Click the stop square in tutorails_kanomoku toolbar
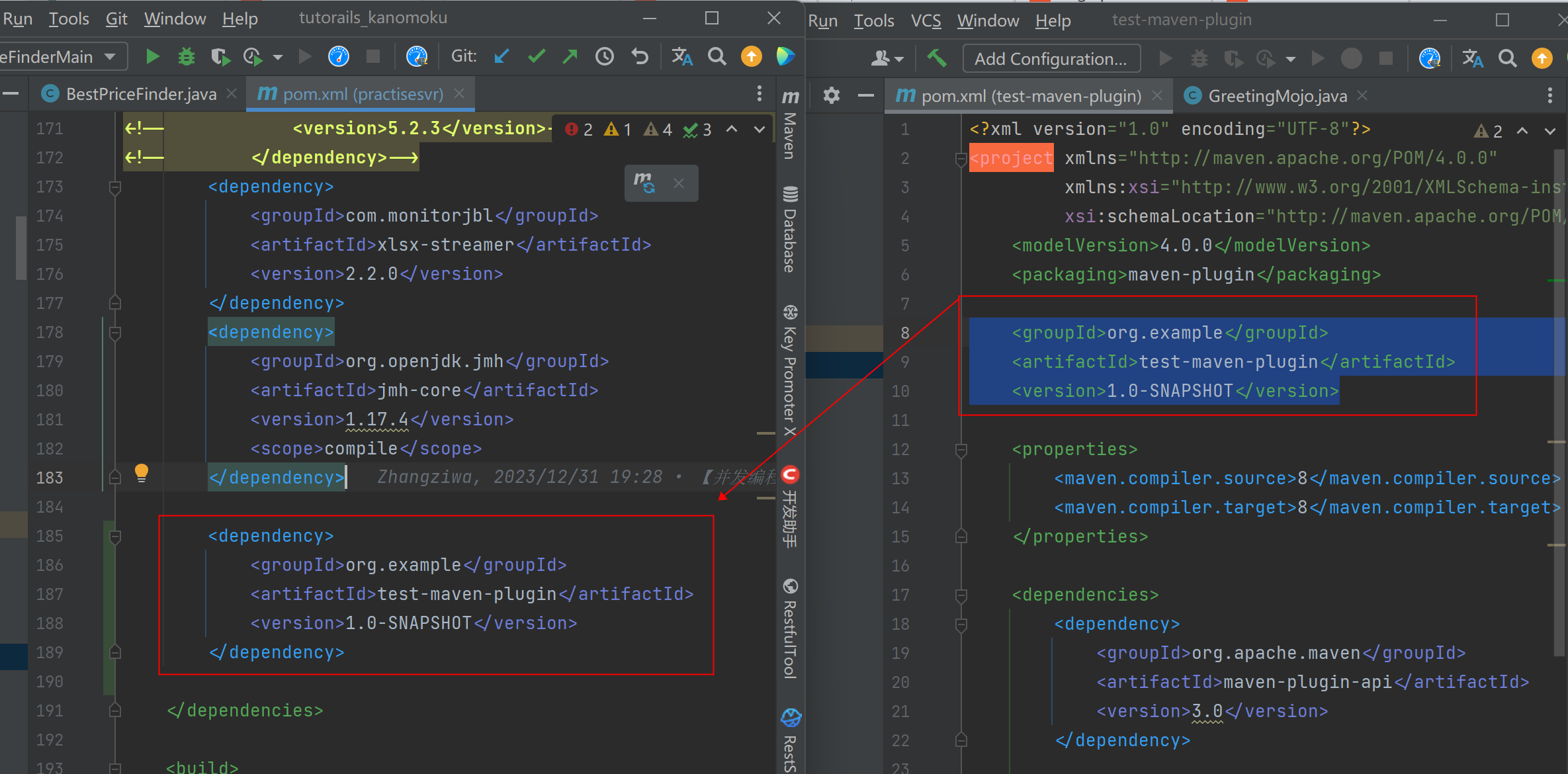This screenshot has width=1568, height=774. coord(373,57)
